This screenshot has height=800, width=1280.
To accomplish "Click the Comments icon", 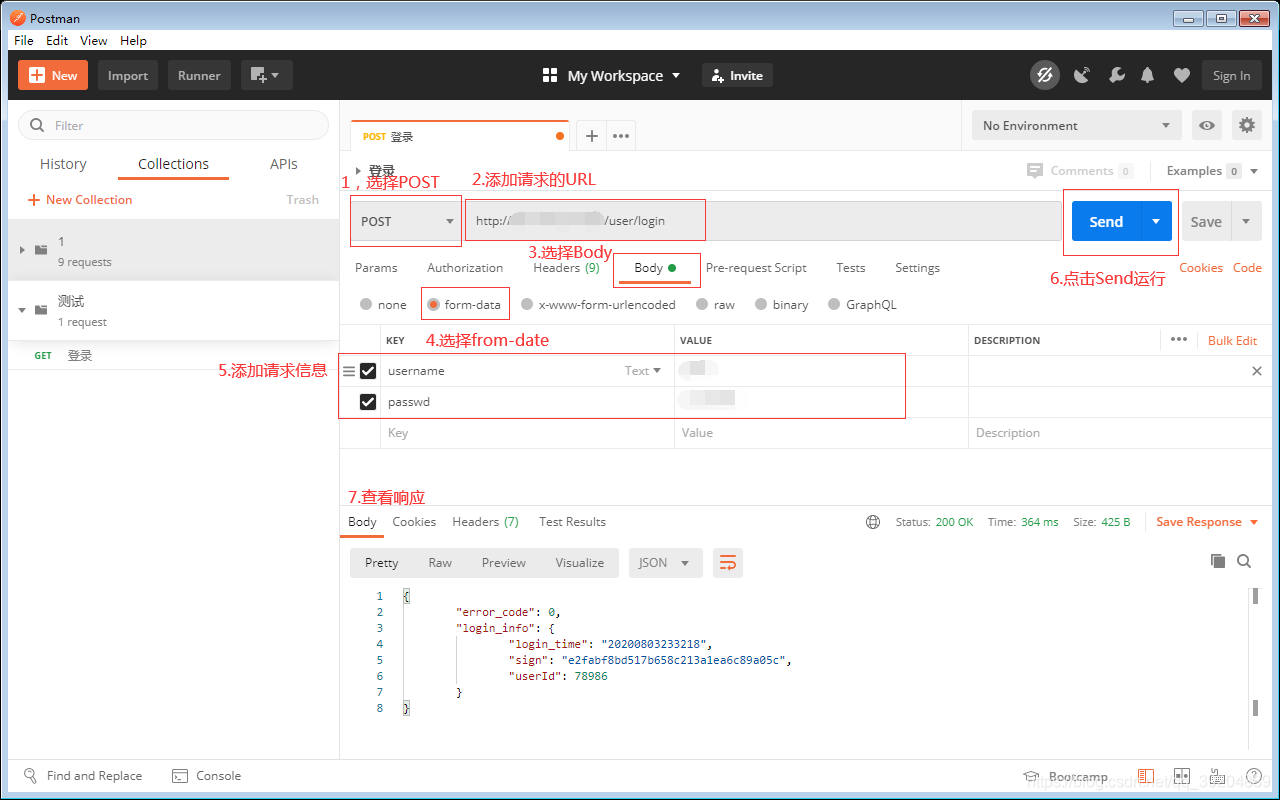I will point(1035,171).
